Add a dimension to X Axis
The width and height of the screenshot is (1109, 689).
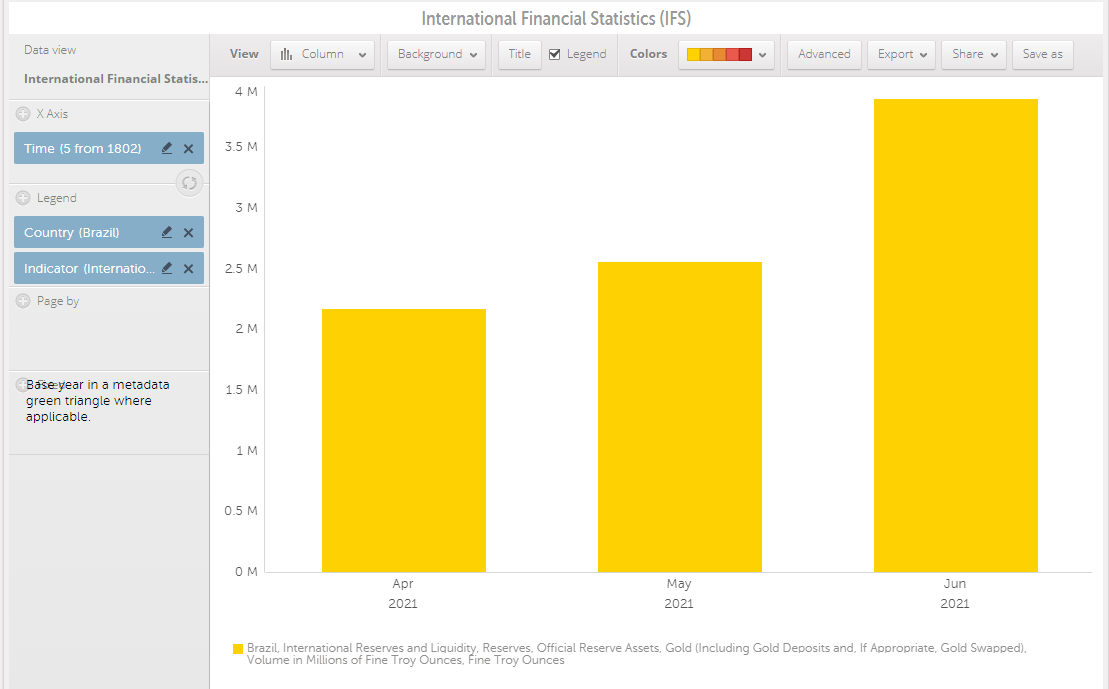23,114
